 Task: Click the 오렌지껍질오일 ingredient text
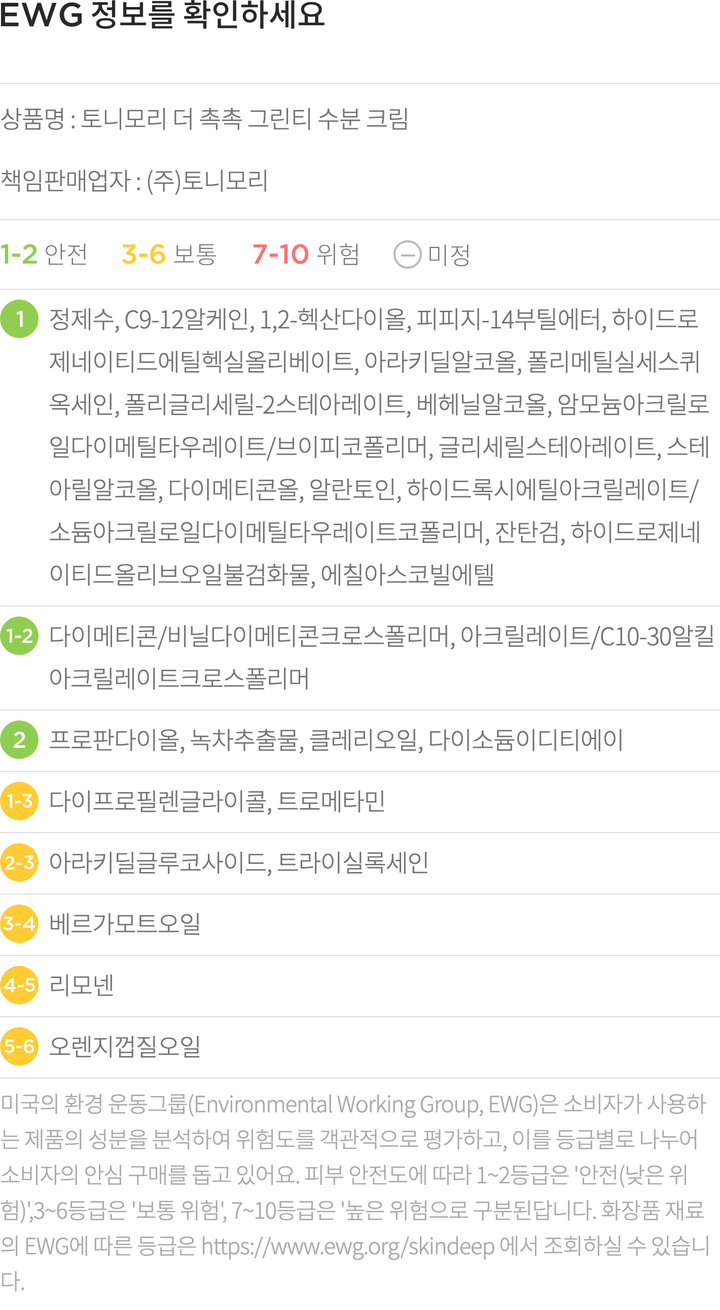(x=125, y=1047)
